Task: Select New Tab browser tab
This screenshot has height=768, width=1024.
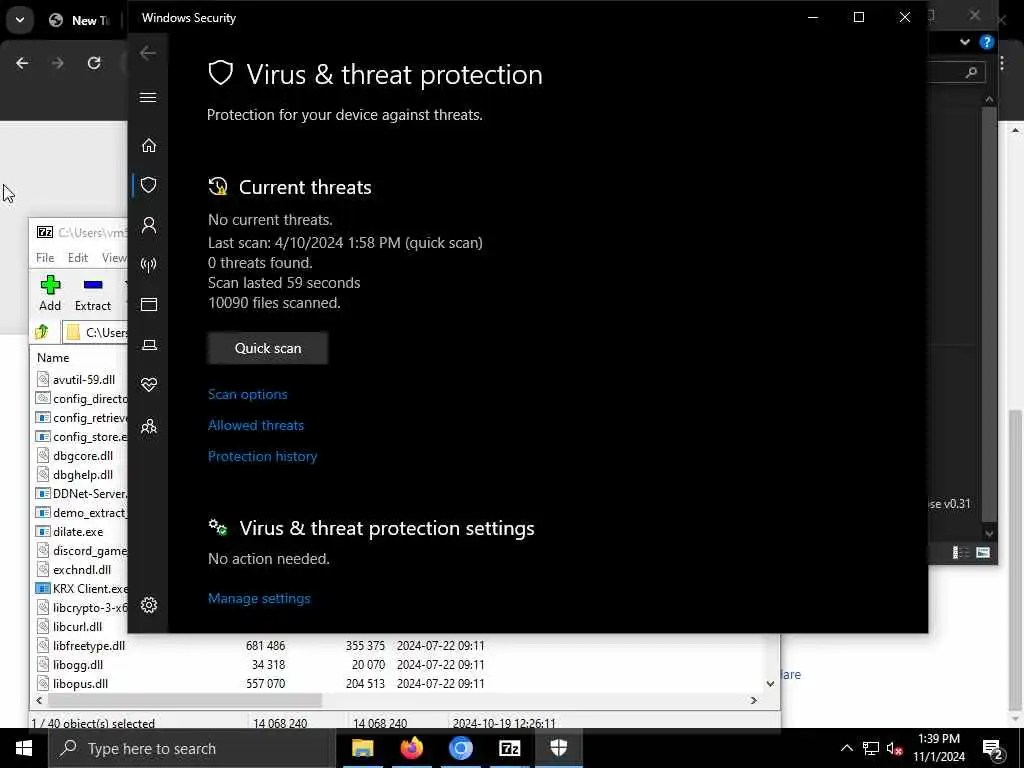Action: point(82,20)
